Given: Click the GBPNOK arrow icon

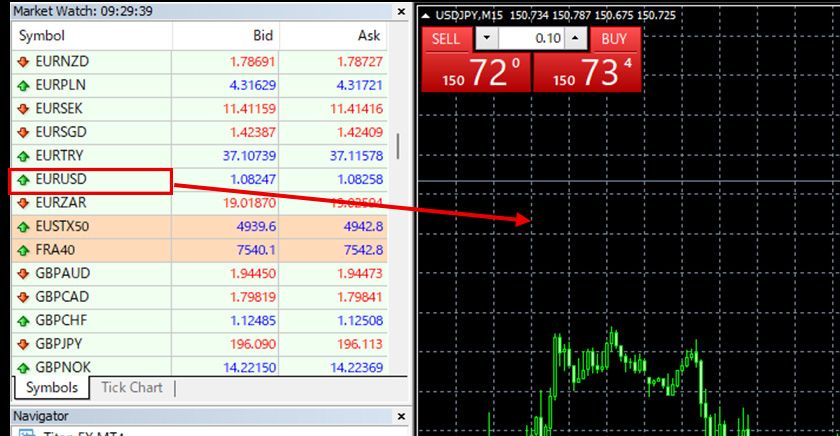Looking at the screenshot, I should (24, 367).
